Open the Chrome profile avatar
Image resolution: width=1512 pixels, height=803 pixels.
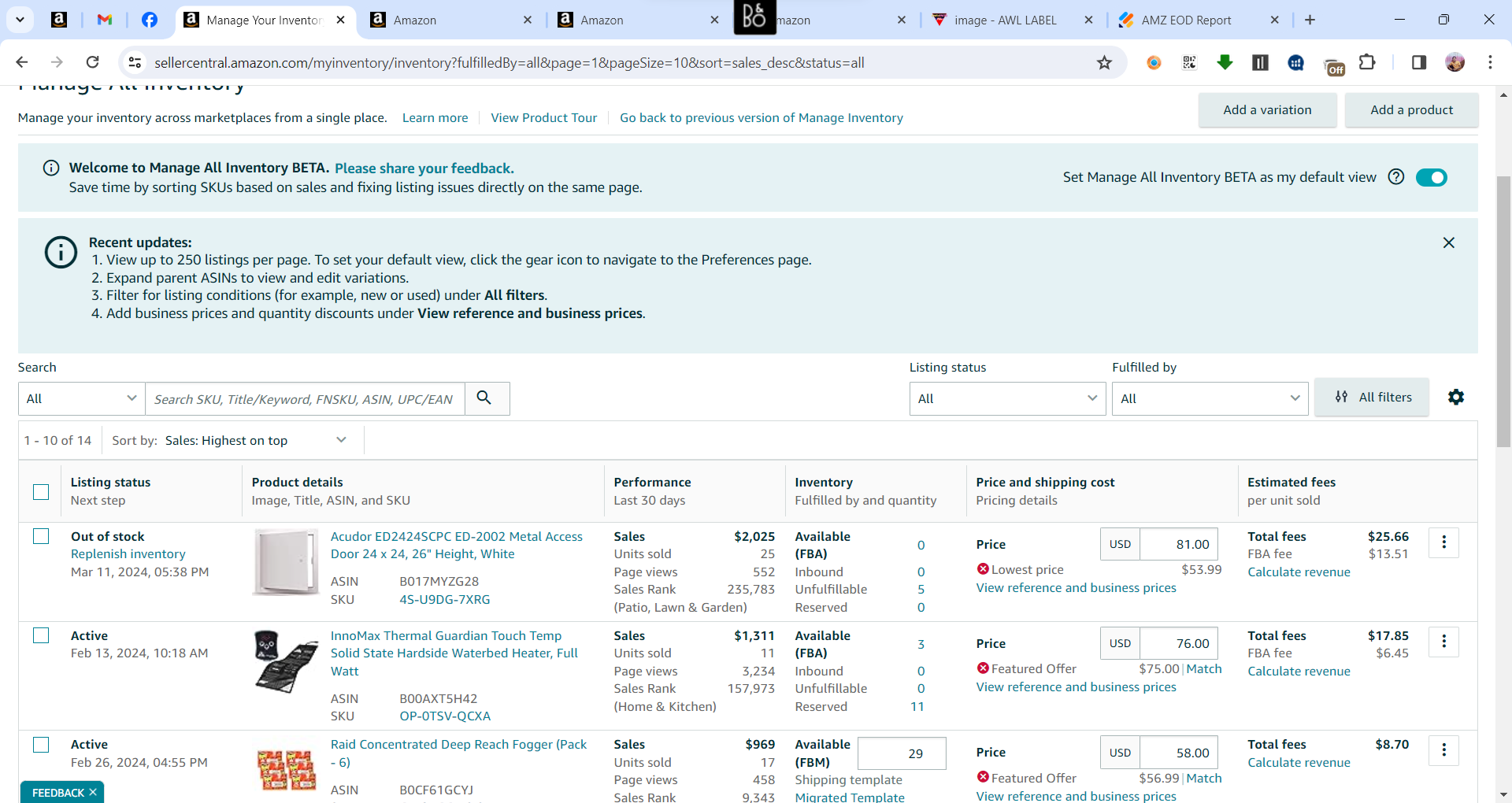click(x=1455, y=62)
